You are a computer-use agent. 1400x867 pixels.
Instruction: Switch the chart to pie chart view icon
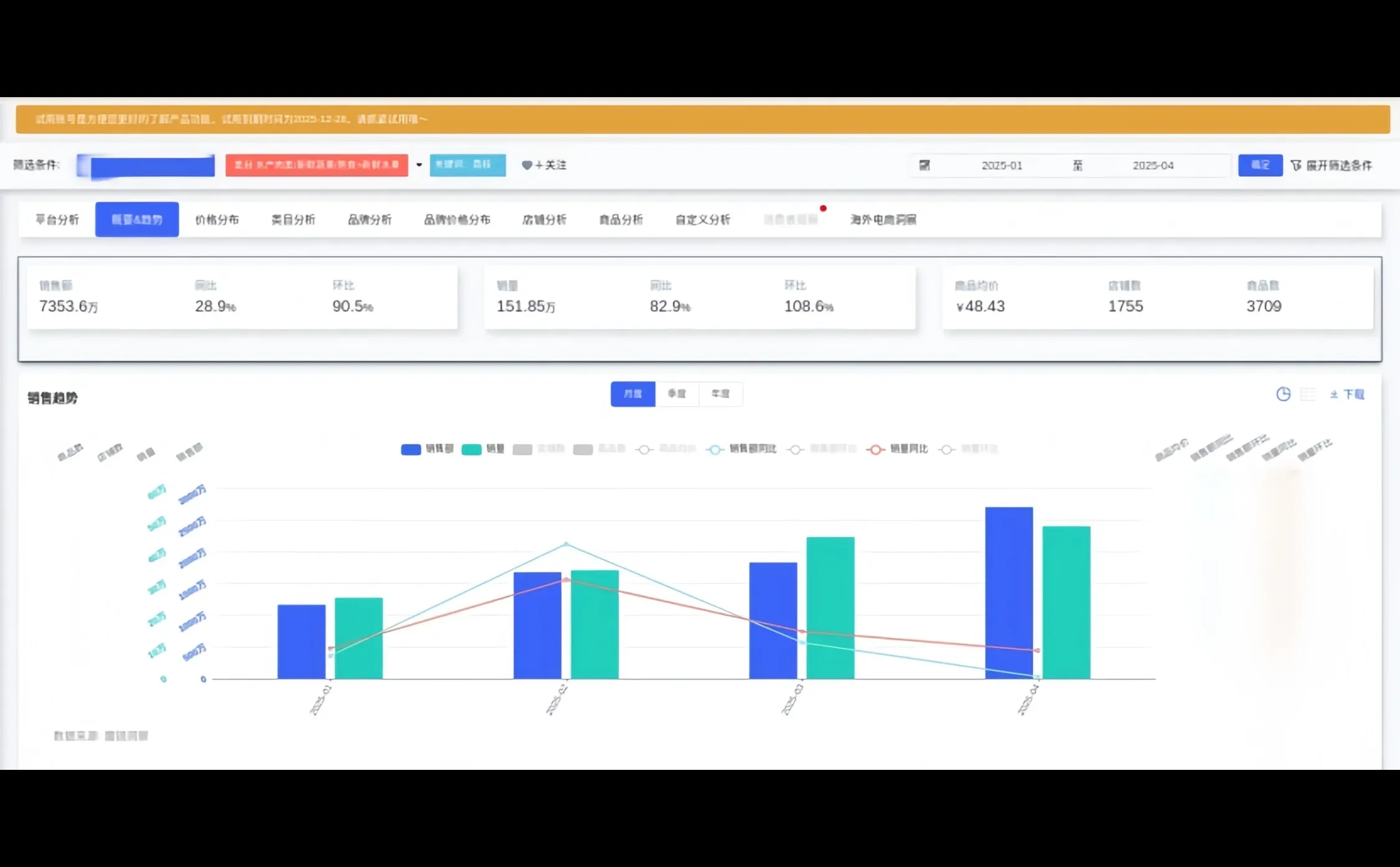(x=1283, y=394)
